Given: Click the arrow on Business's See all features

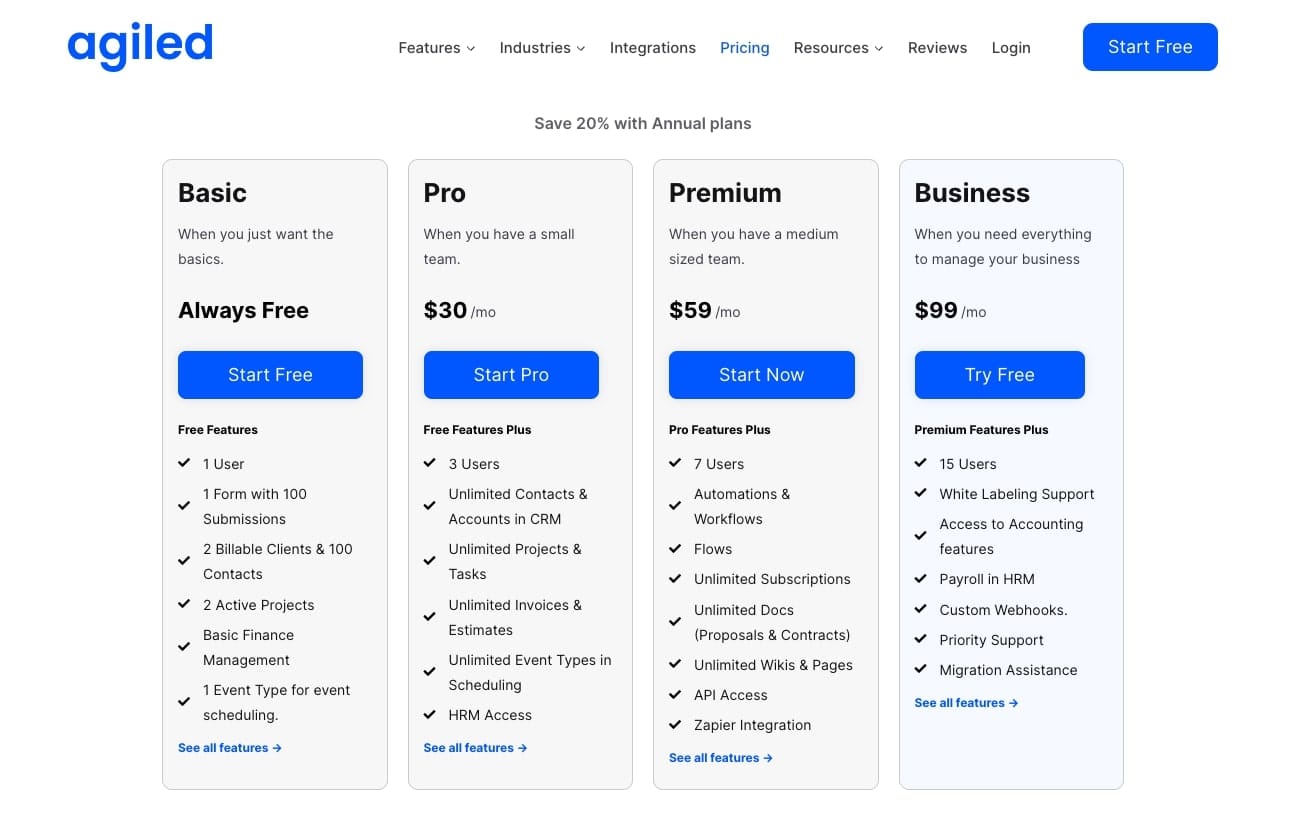Looking at the screenshot, I should pos(1012,702).
